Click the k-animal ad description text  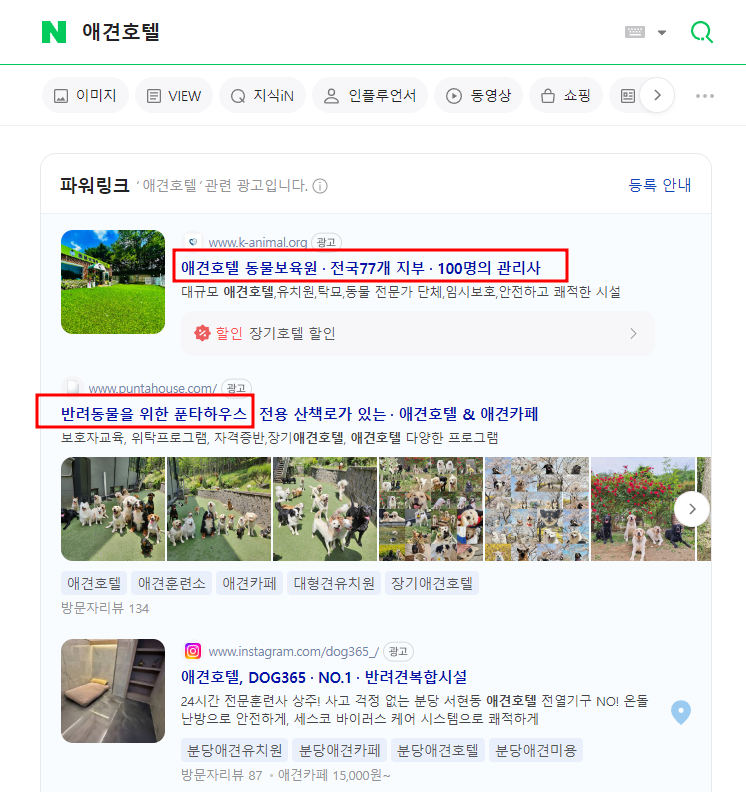pyautogui.click(x=401, y=292)
